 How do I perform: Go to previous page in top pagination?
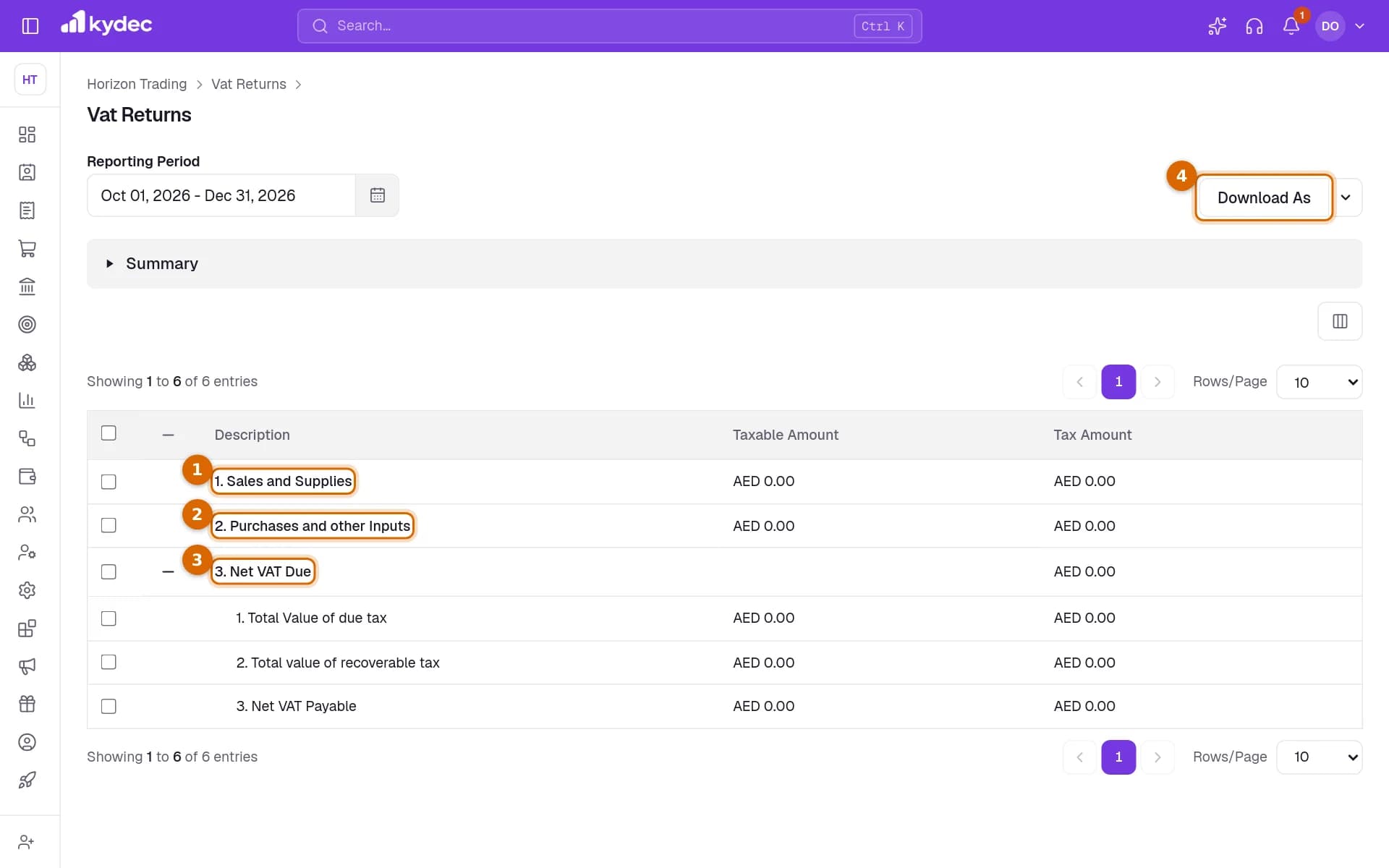(x=1079, y=382)
